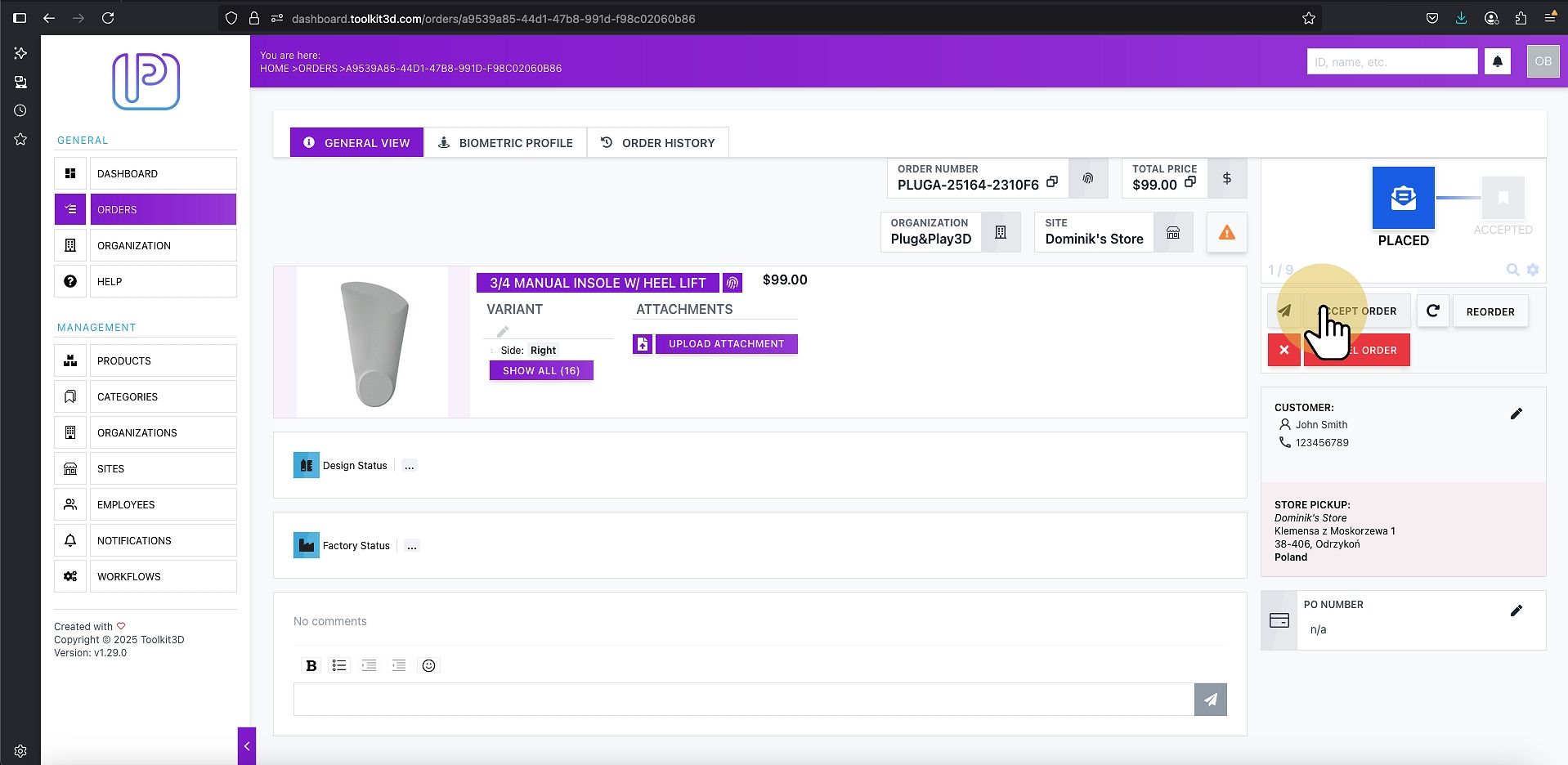Click the ID, name search field
Image resolution: width=1568 pixels, height=765 pixels.
click(x=1392, y=61)
